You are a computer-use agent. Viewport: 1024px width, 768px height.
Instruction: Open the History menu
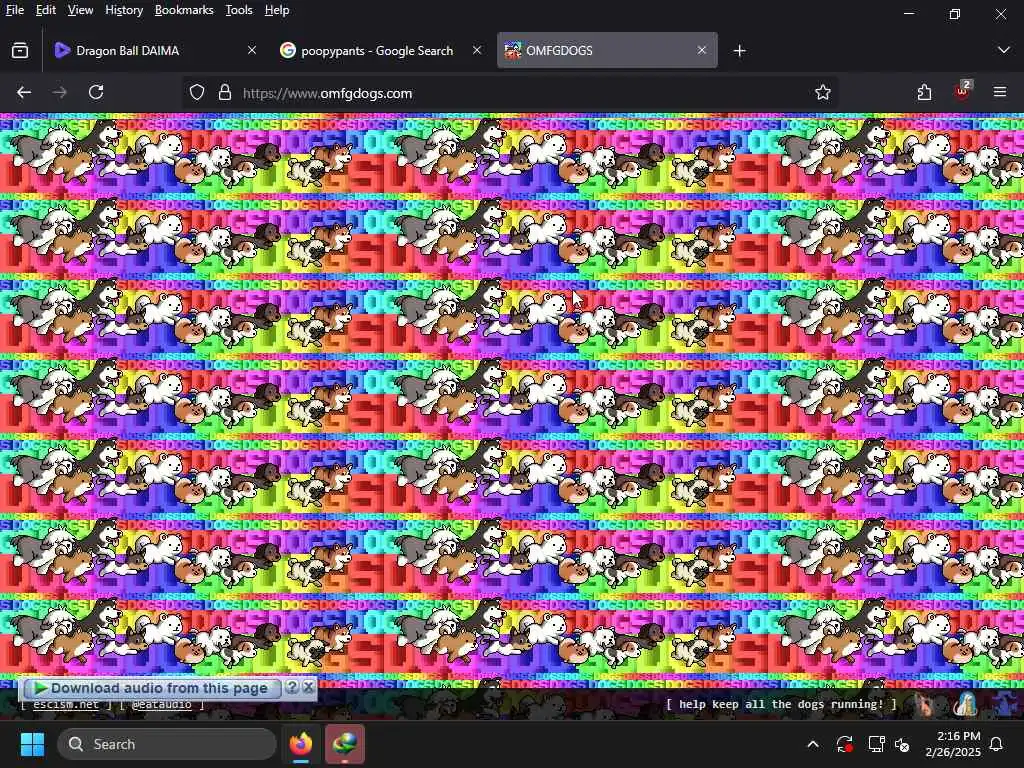tap(124, 10)
